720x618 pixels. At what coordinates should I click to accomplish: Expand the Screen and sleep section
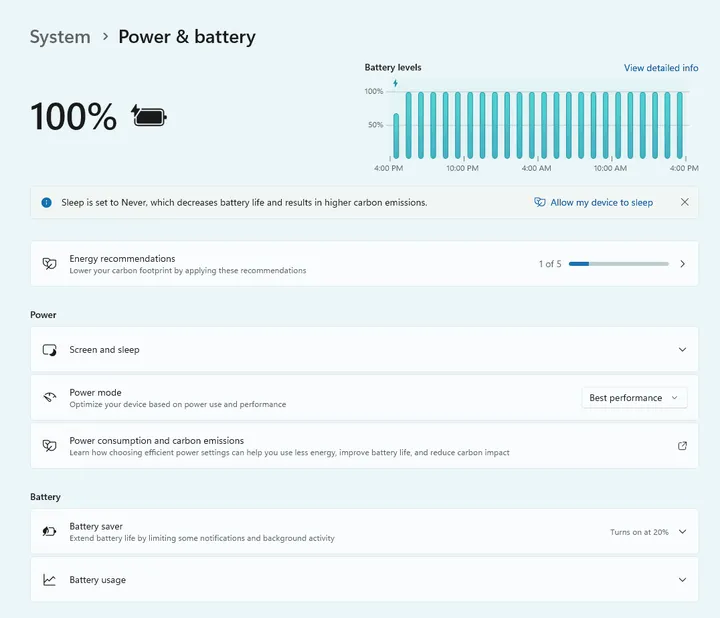683,350
